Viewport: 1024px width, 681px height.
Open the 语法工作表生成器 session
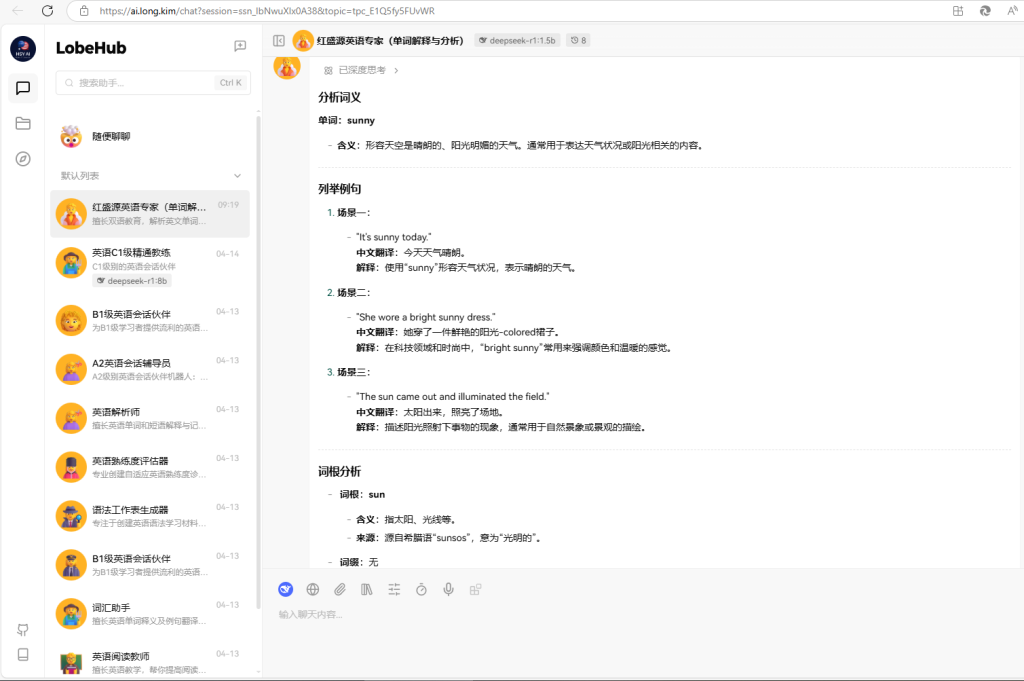coord(150,516)
